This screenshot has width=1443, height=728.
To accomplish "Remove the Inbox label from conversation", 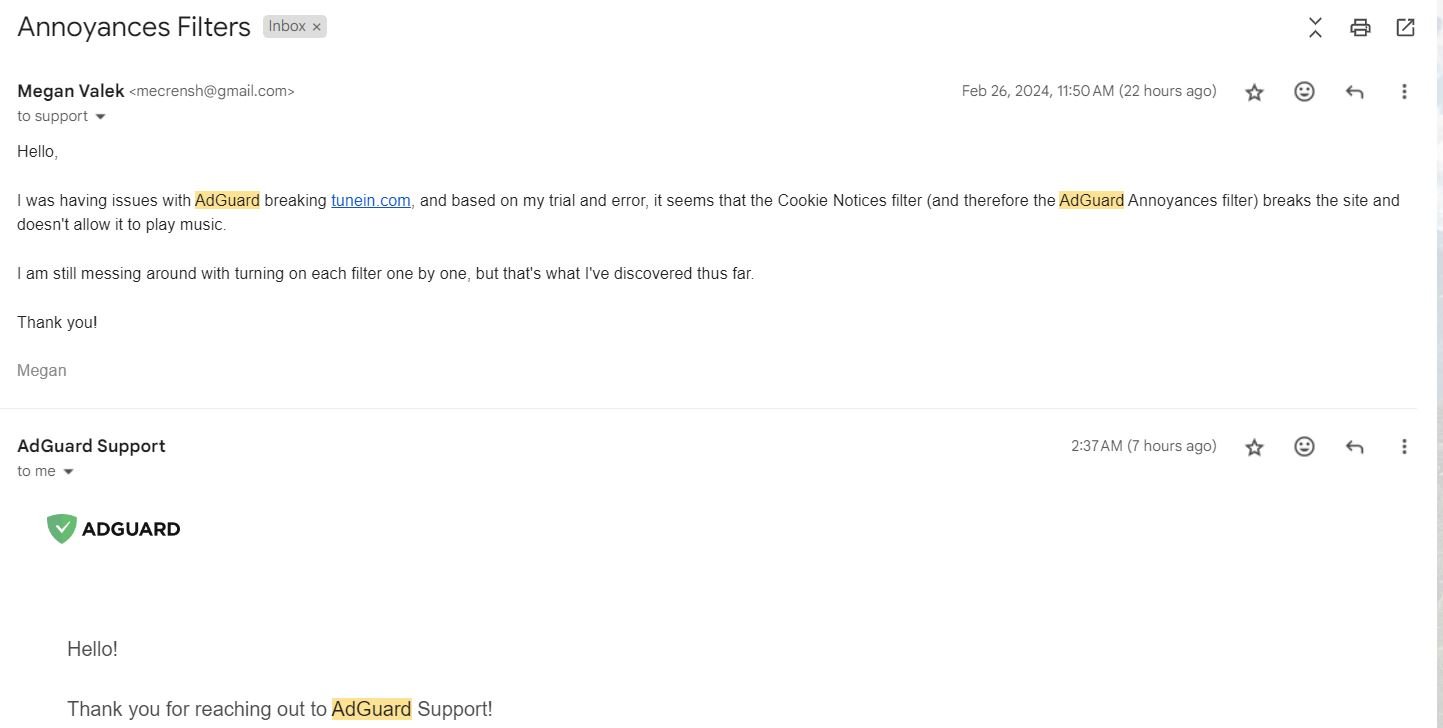I will [x=317, y=27].
